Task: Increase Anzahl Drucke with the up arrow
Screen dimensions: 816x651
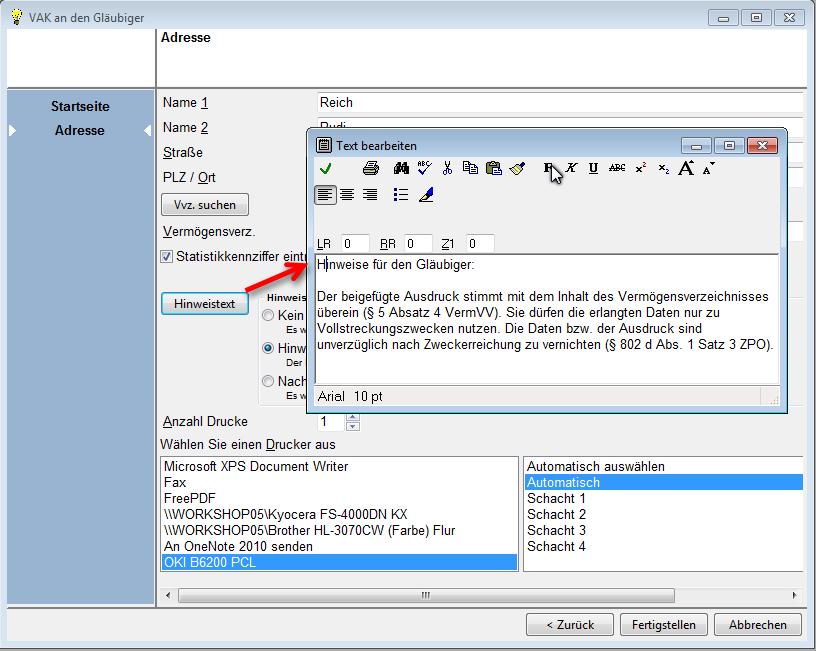Action: pyautogui.click(x=352, y=417)
